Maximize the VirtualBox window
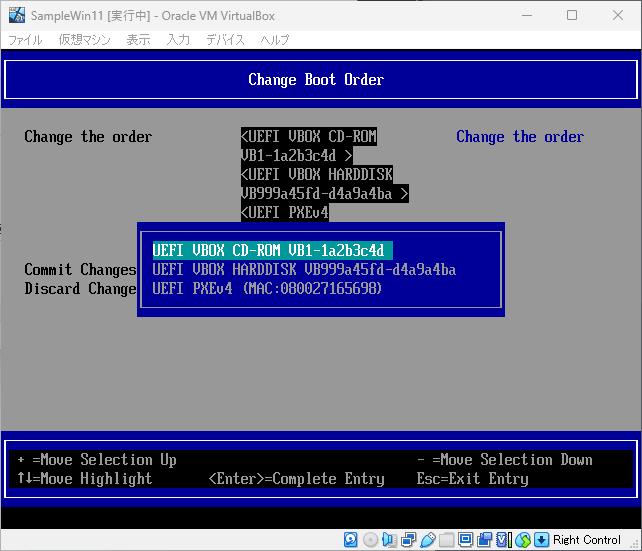The image size is (642, 551). (x=572, y=16)
